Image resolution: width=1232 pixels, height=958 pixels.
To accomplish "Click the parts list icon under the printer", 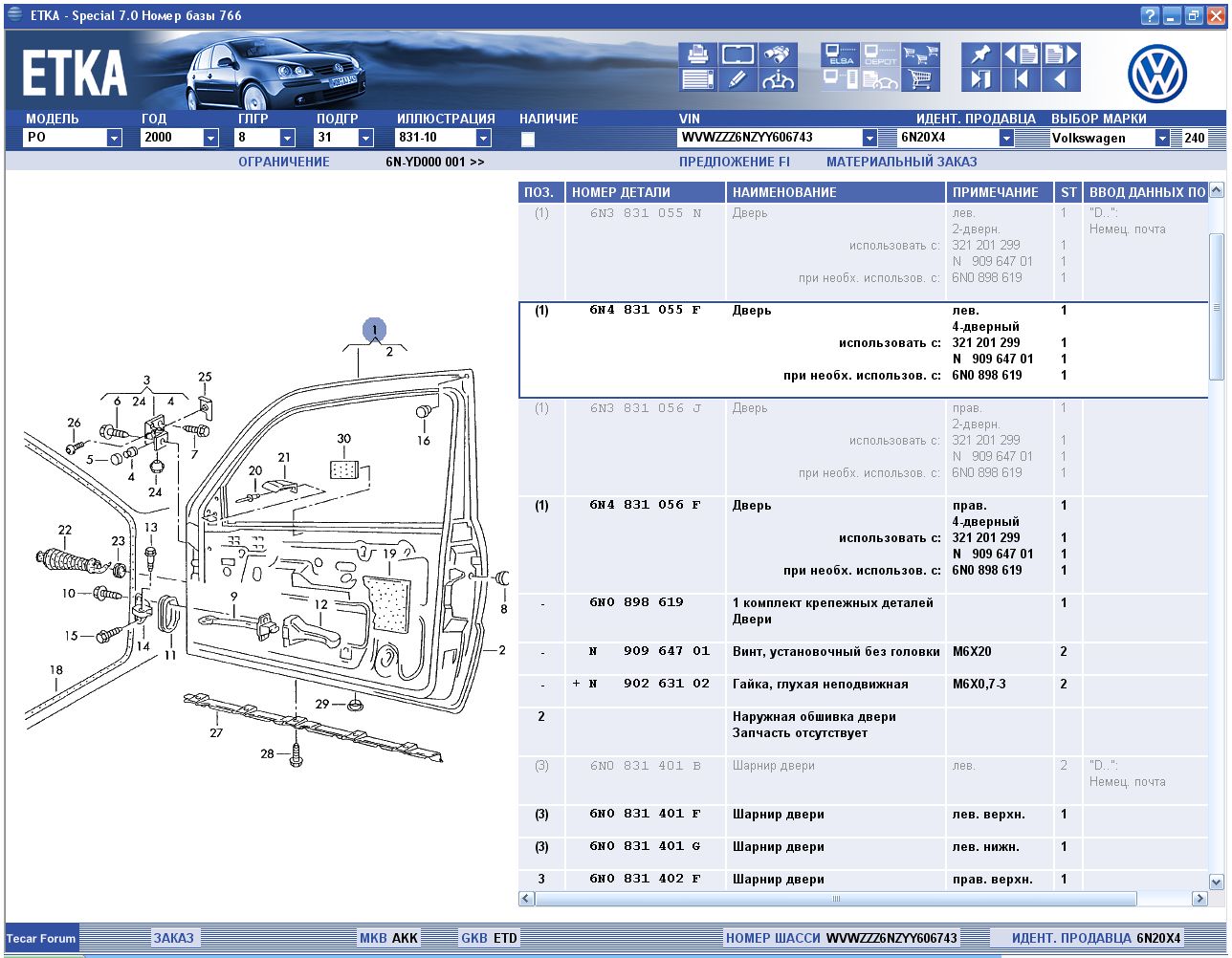I will tap(697, 79).
